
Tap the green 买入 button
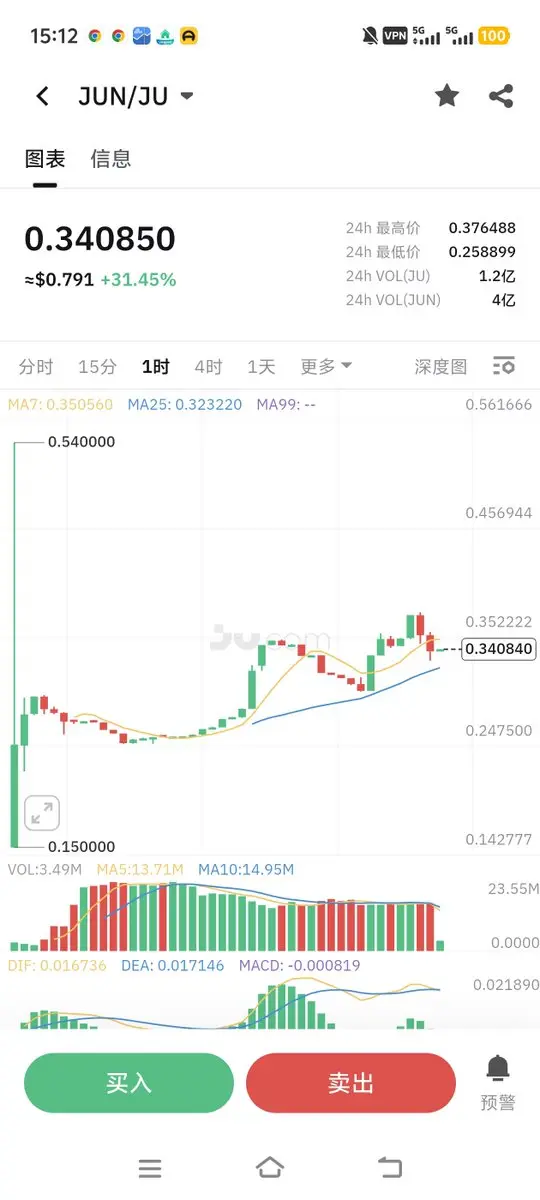tap(129, 1083)
